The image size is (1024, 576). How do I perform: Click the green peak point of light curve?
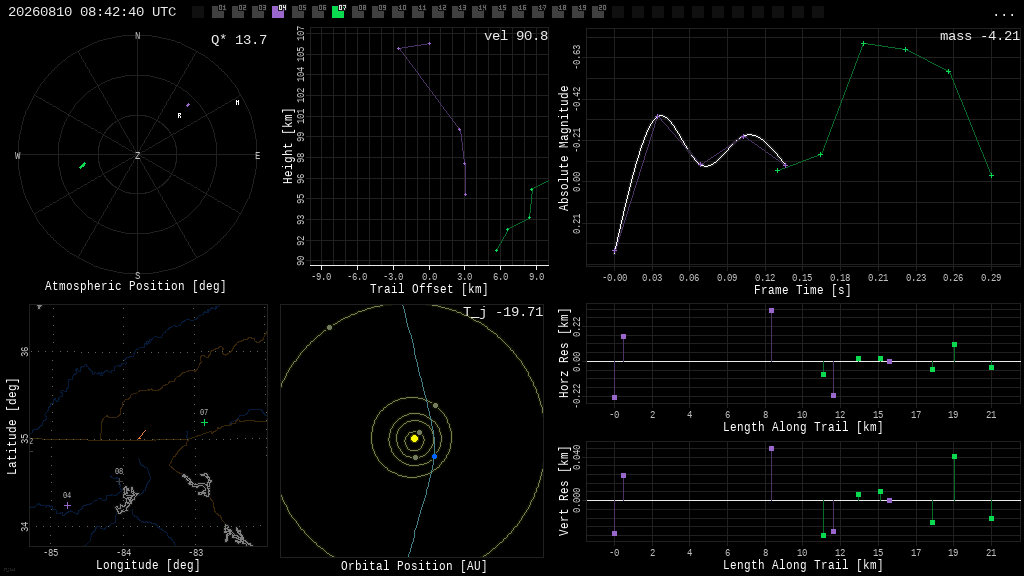(x=863, y=44)
